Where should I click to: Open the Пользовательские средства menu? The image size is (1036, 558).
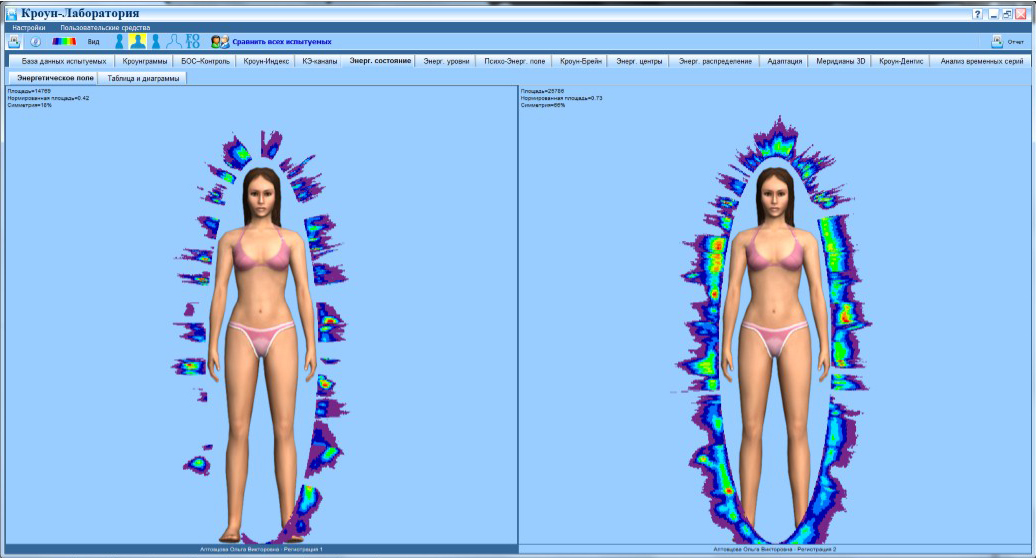105,28
